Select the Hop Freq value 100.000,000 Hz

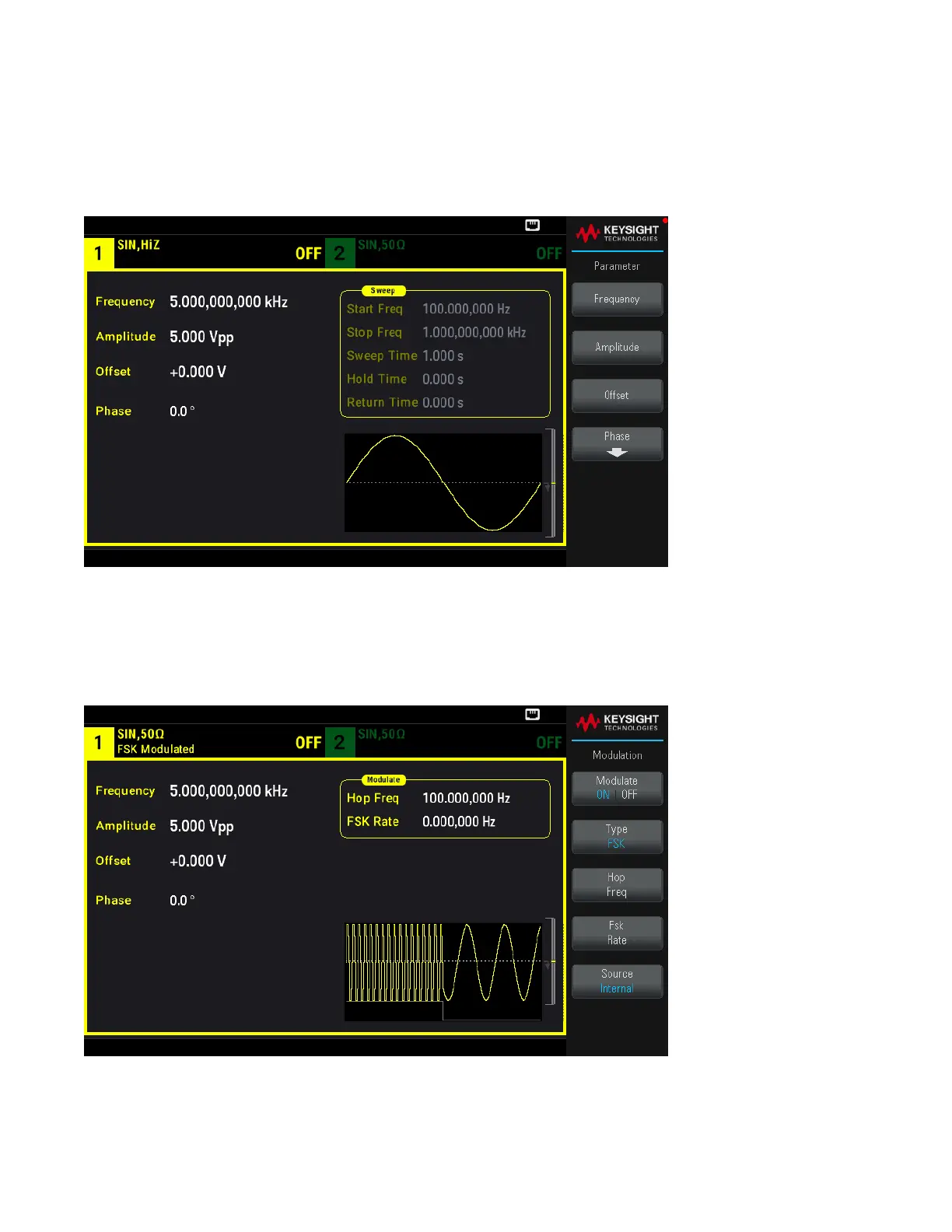pos(466,799)
